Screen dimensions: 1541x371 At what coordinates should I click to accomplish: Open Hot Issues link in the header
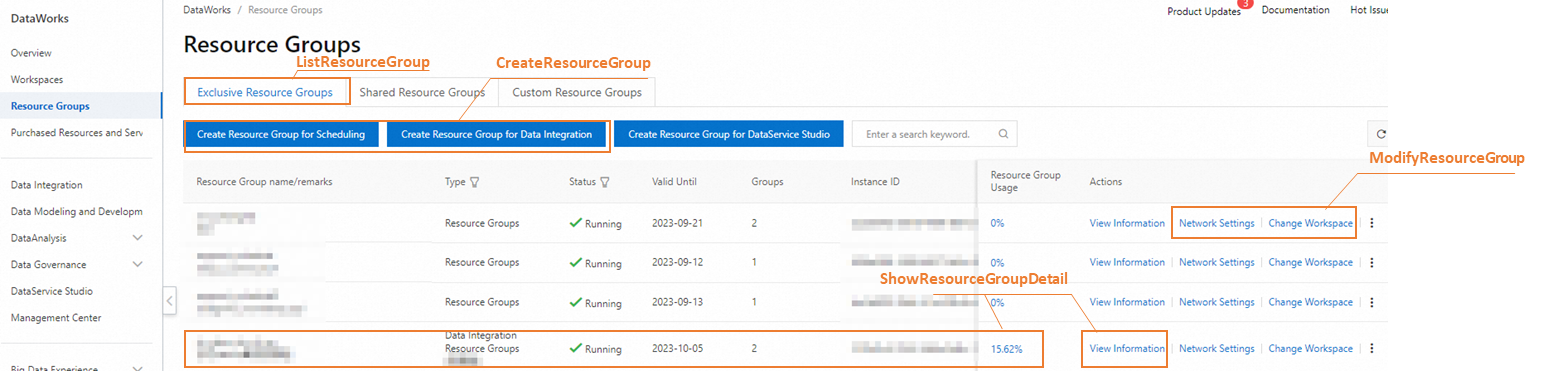coord(1370,10)
